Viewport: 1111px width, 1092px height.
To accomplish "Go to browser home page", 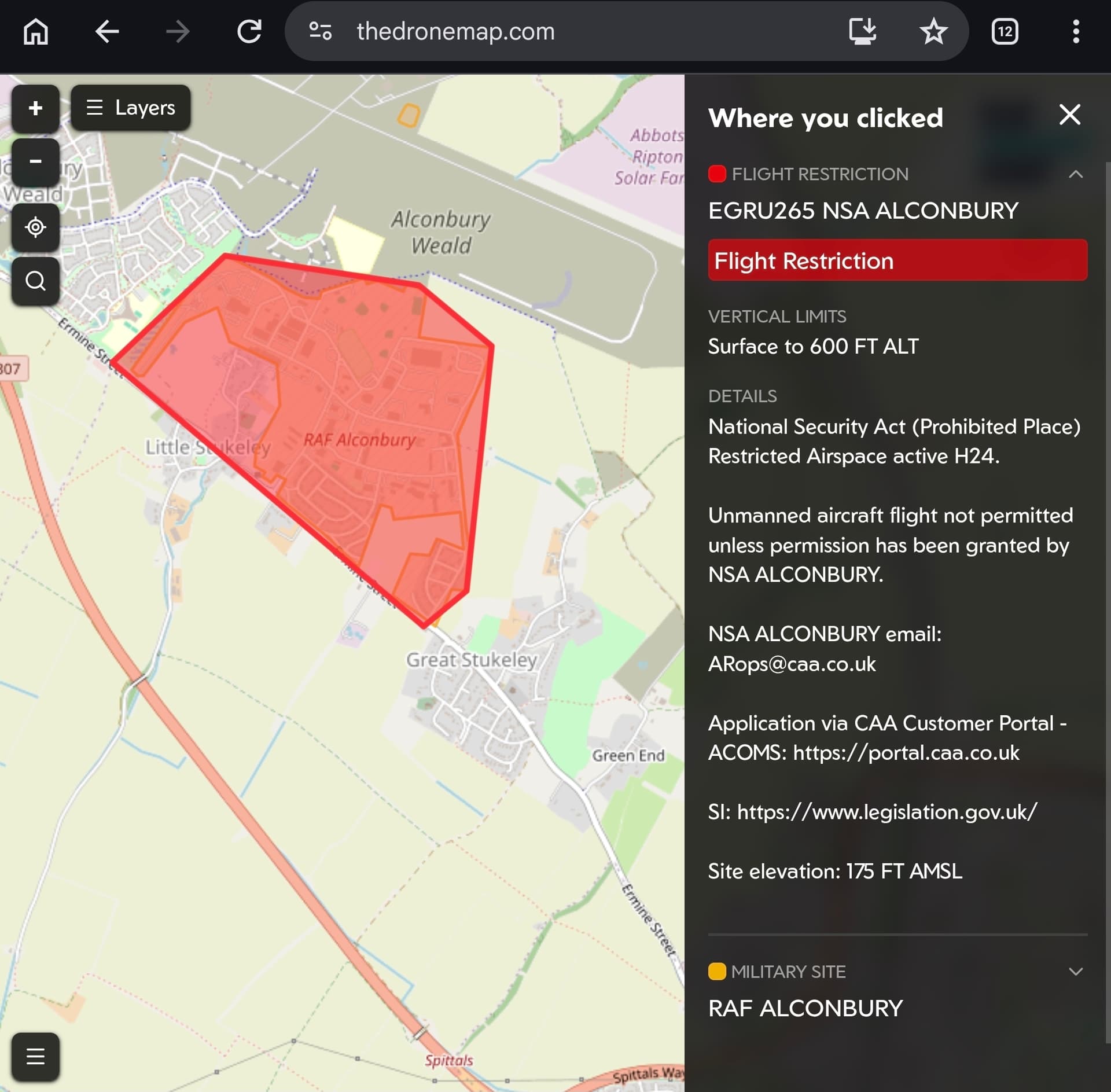I will [x=36, y=31].
